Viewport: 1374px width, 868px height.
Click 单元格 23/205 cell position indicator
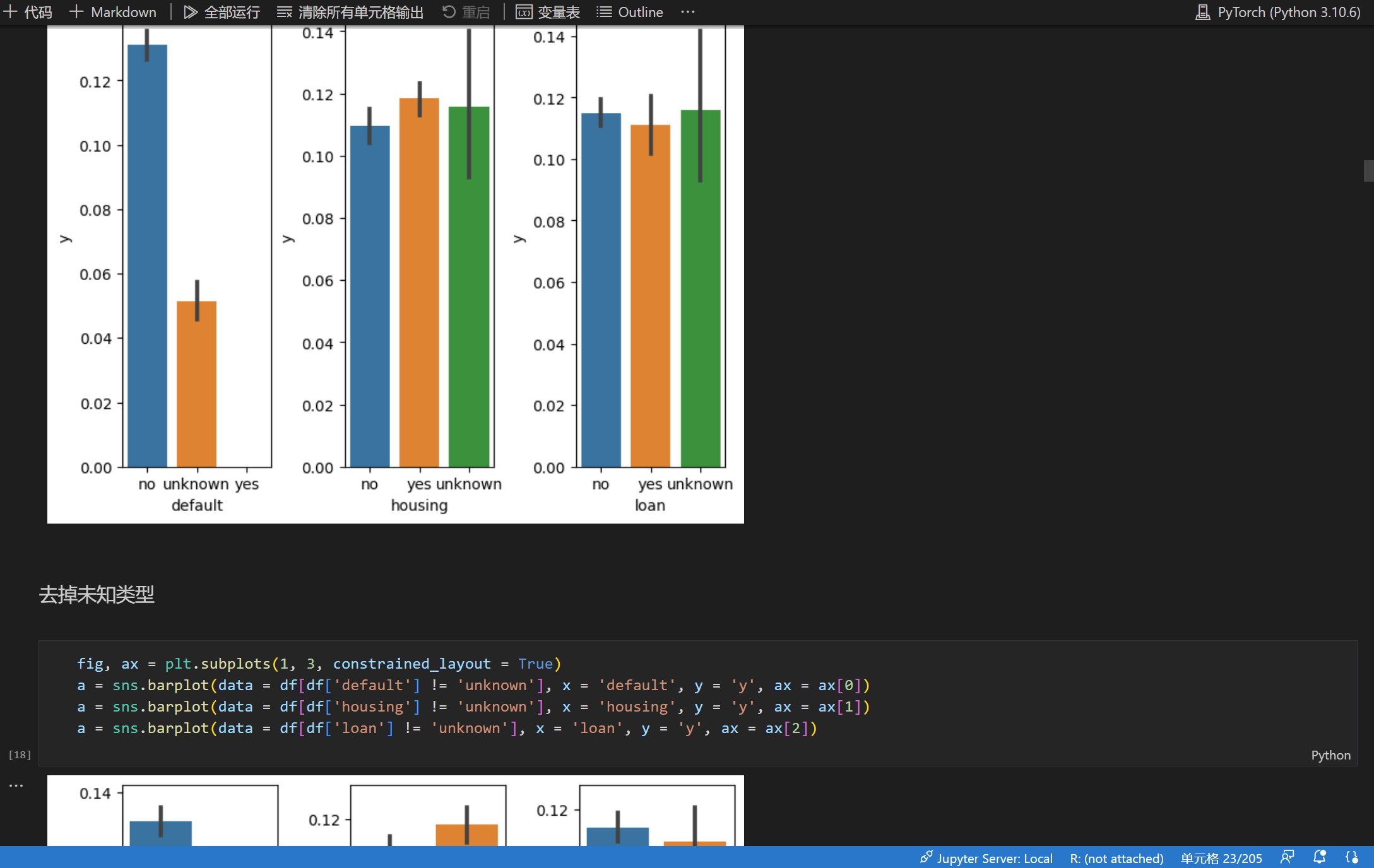tap(1221, 858)
